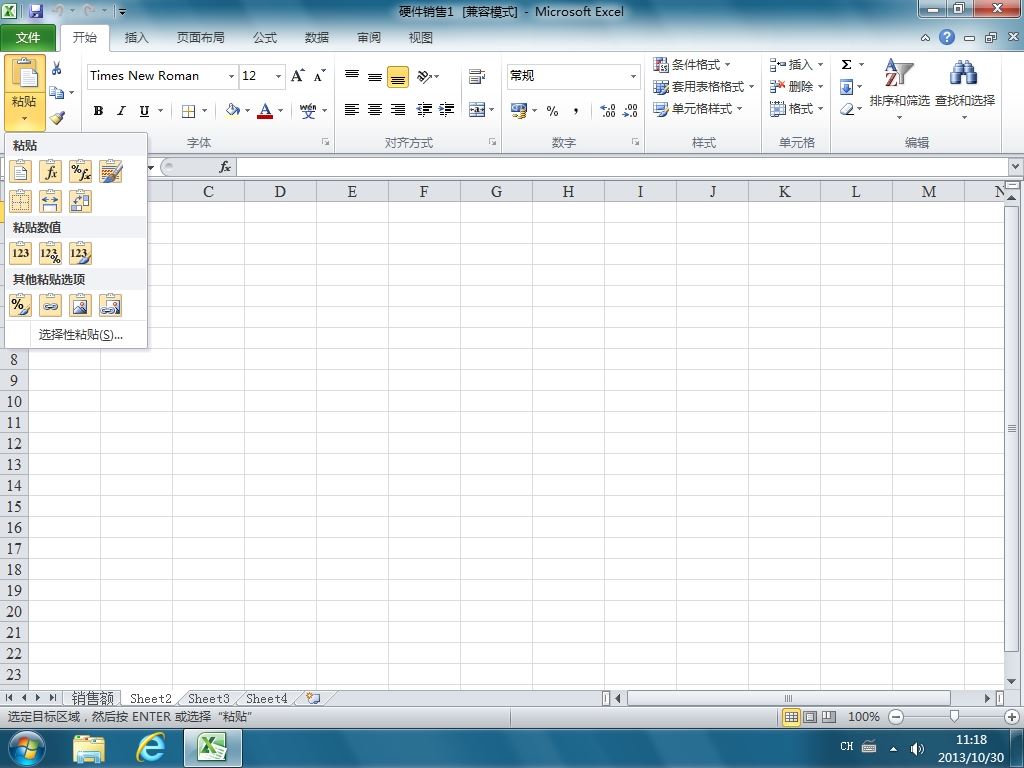The height and width of the screenshot is (768, 1024).
Task: Click the Copy icon
Action: coord(57,93)
